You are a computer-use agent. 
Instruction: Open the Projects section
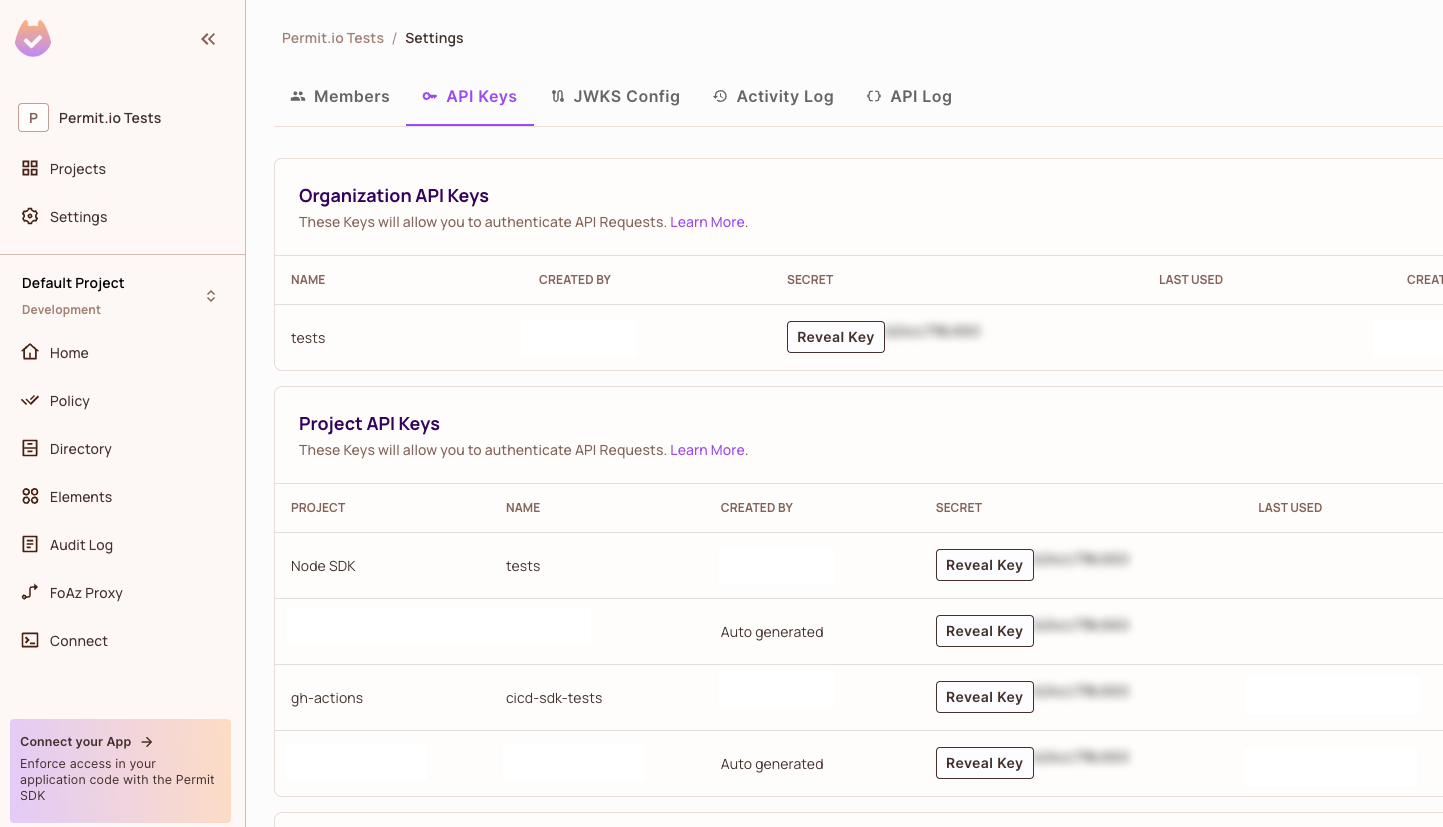coord(77,168)
